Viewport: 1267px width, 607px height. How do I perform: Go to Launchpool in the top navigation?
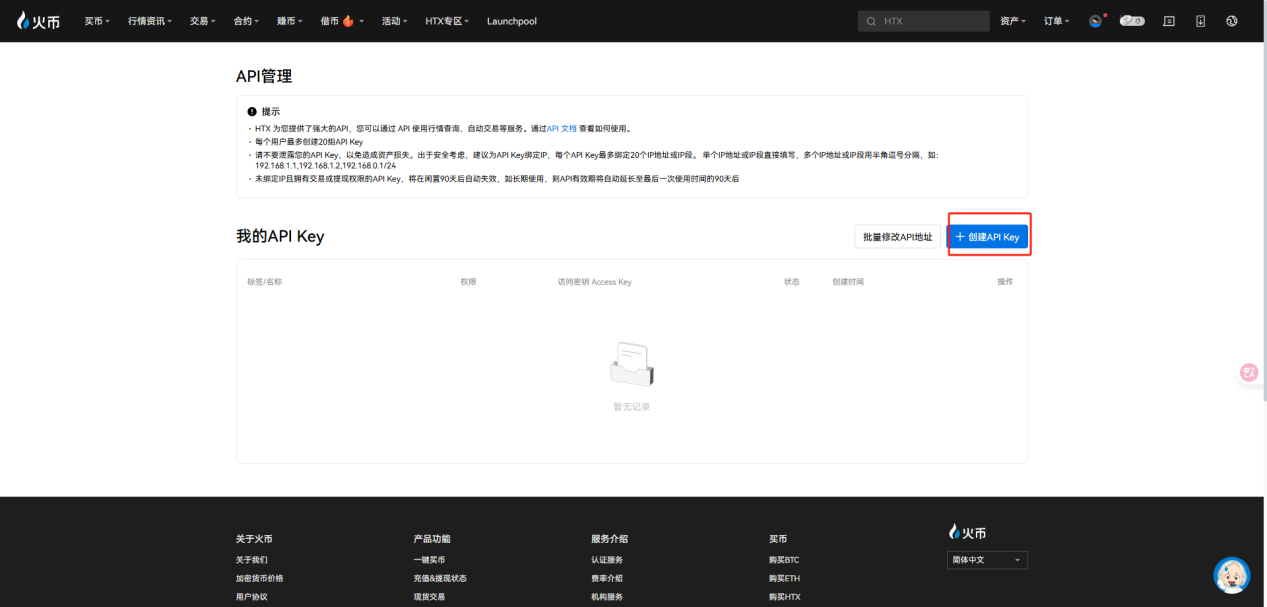512,21
